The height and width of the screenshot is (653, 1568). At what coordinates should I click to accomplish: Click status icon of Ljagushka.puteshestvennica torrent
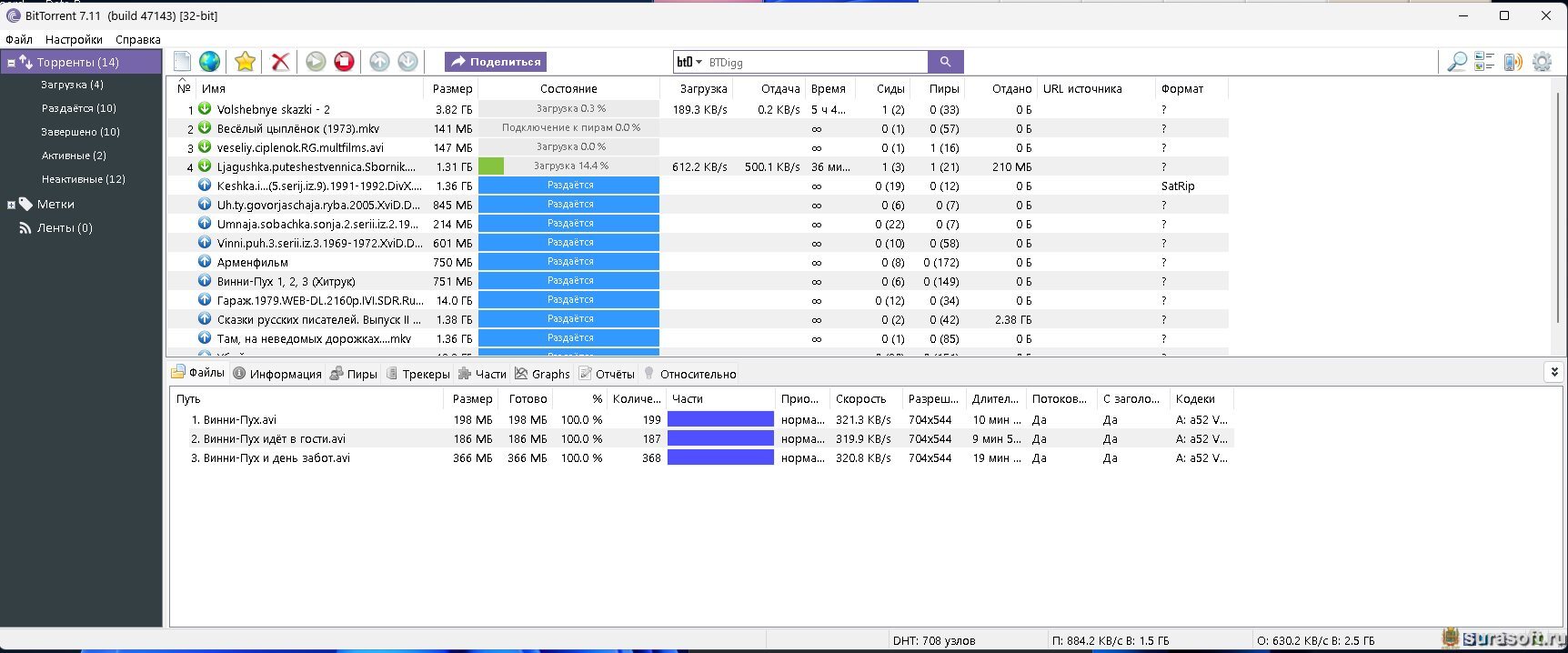tap(205, 166)
